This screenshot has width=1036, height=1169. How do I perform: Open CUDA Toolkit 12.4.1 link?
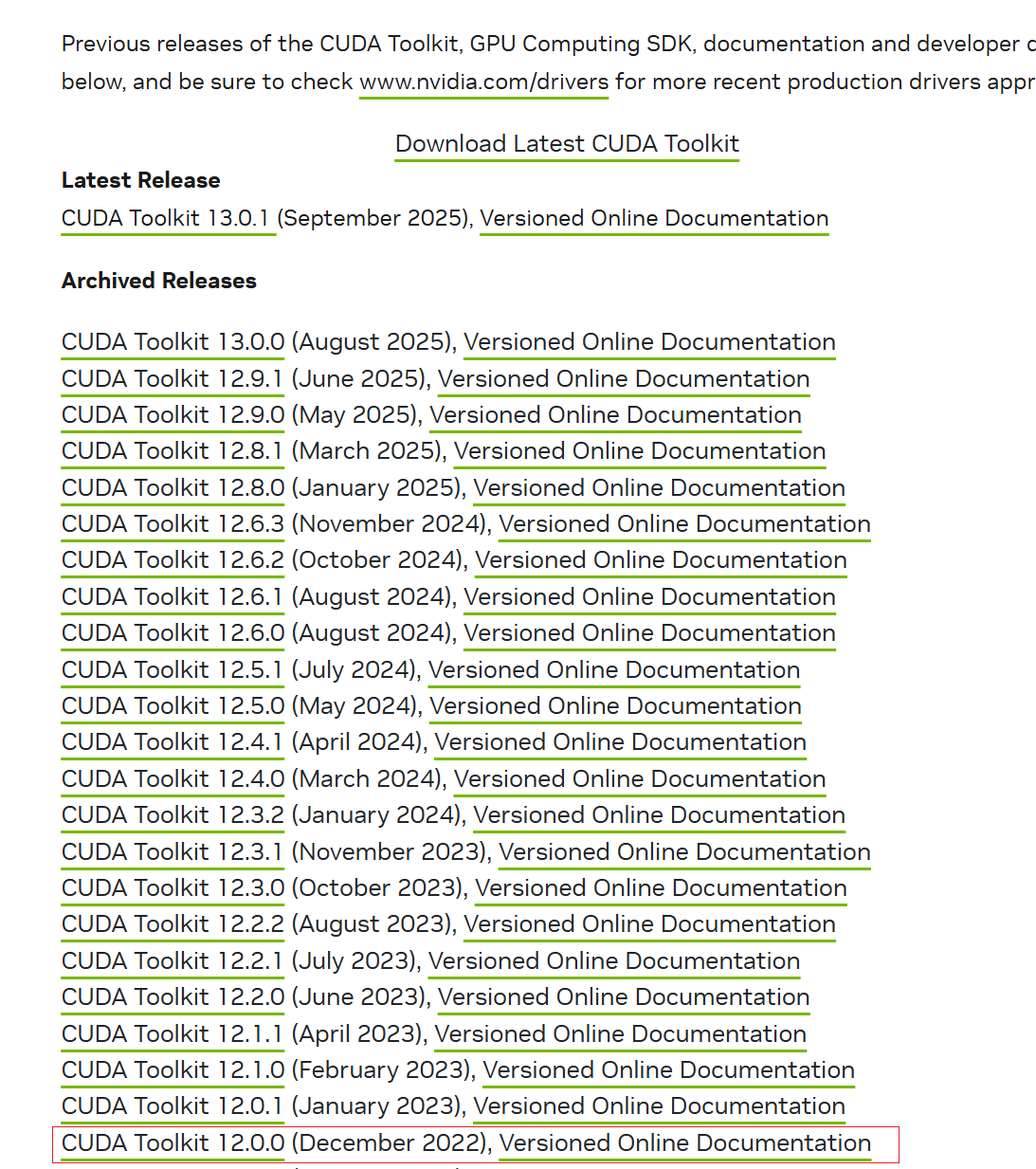point(173,742)
